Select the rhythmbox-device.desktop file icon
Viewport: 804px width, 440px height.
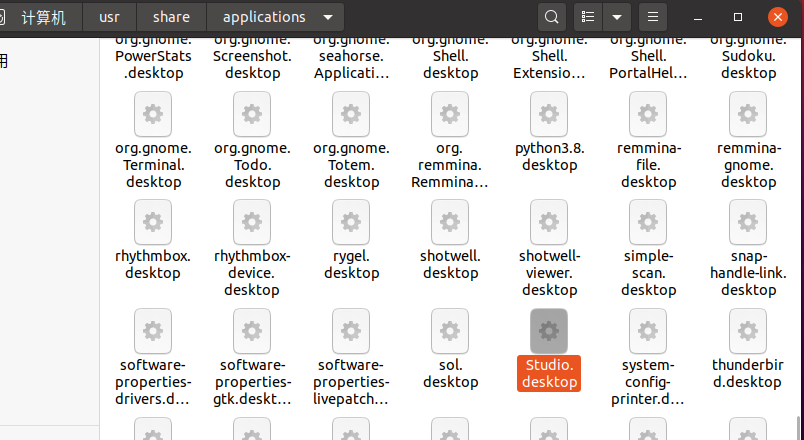252,222
